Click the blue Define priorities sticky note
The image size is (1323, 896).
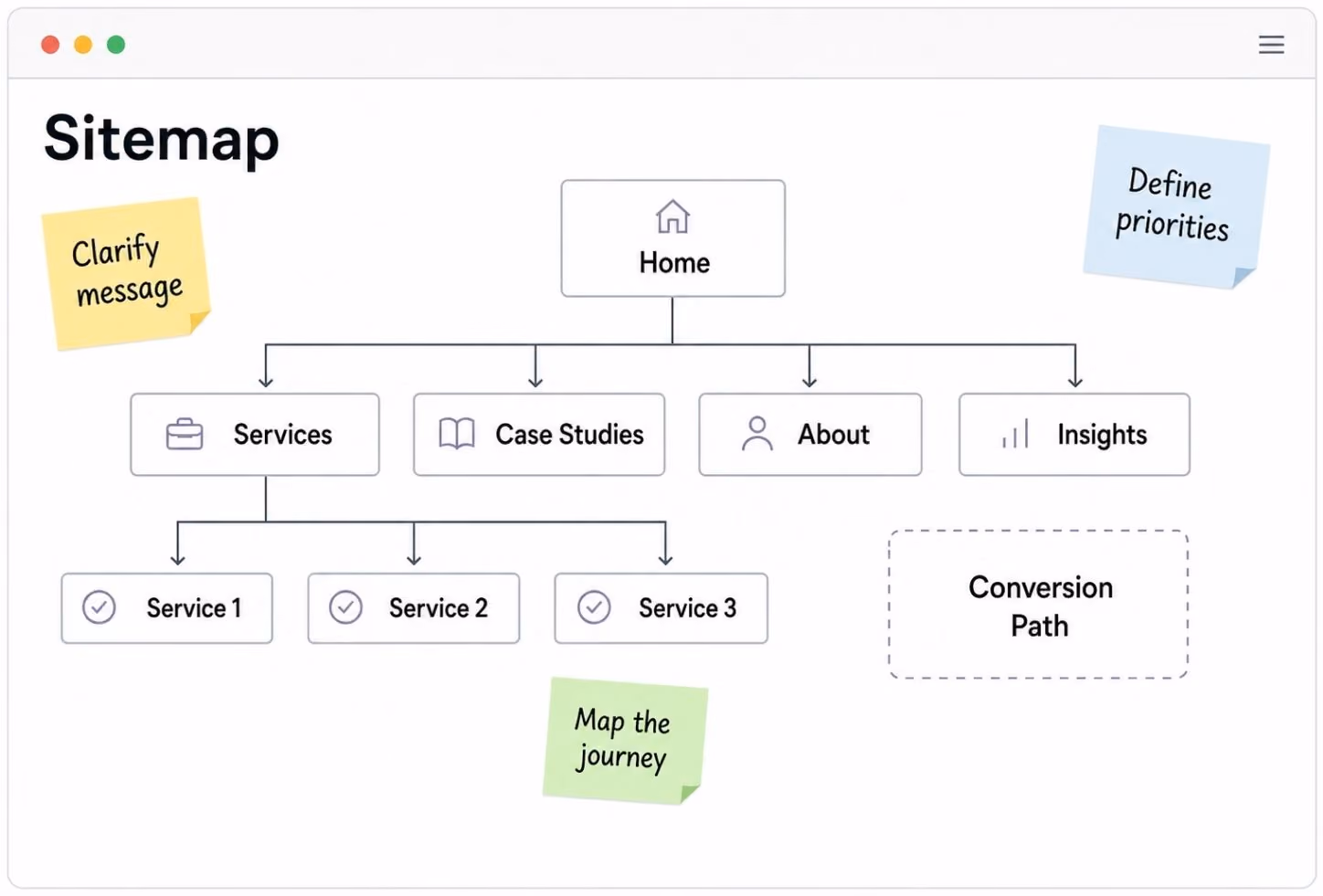coord(1176,207)
